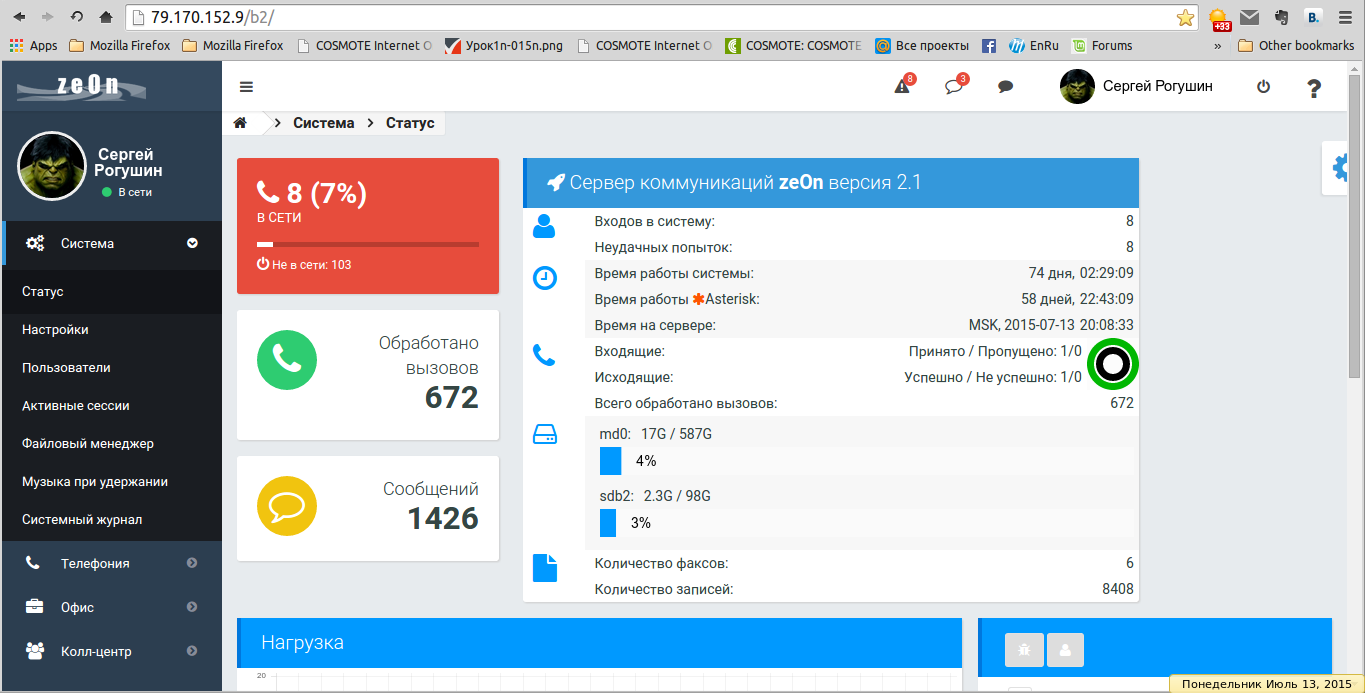Toggle the hamburger sidebar menu
The width and height of the screenshot is (1365, 693).
click(247, 87)
